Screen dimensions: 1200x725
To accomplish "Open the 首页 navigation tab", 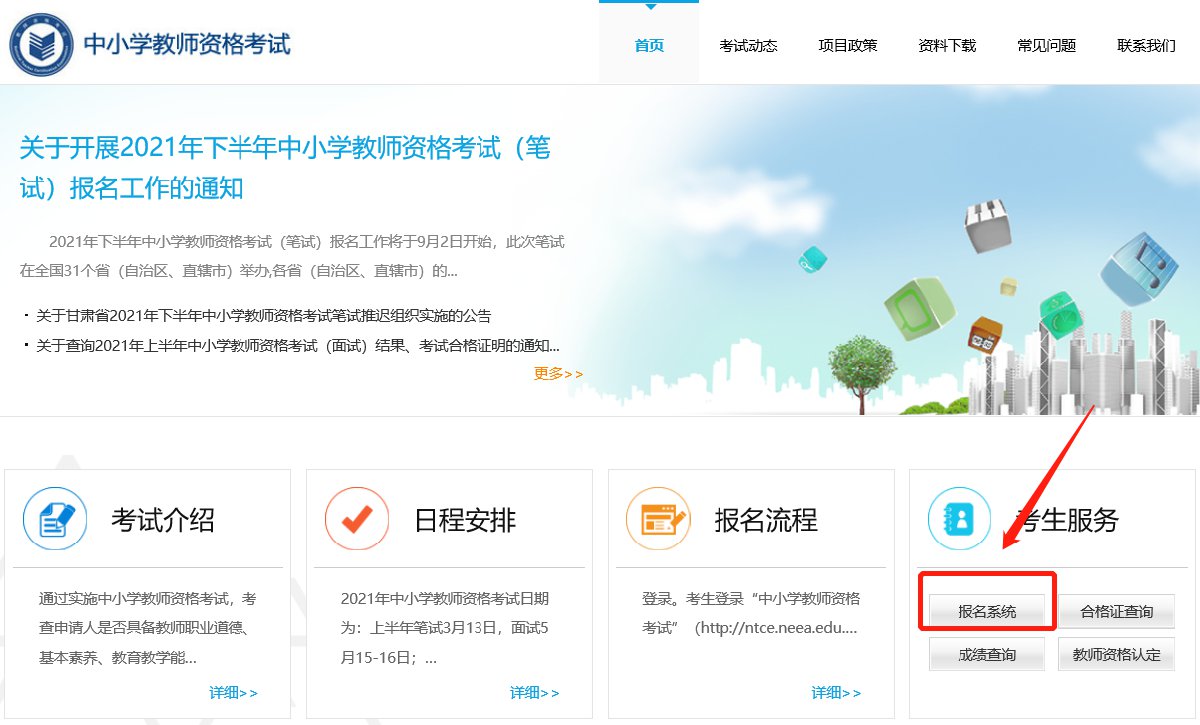I will coord(649,46).
